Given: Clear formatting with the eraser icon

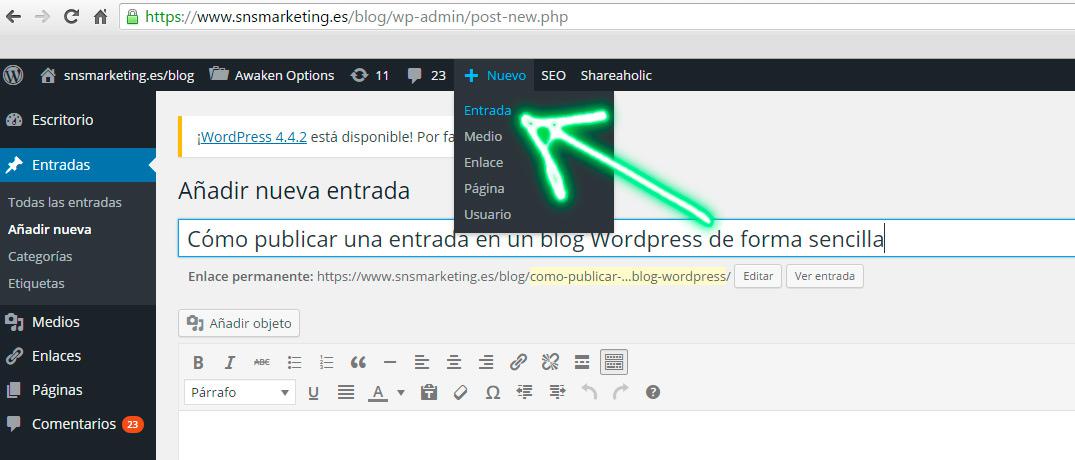Looking at the screenshot, I should click(x=461, y=392).
